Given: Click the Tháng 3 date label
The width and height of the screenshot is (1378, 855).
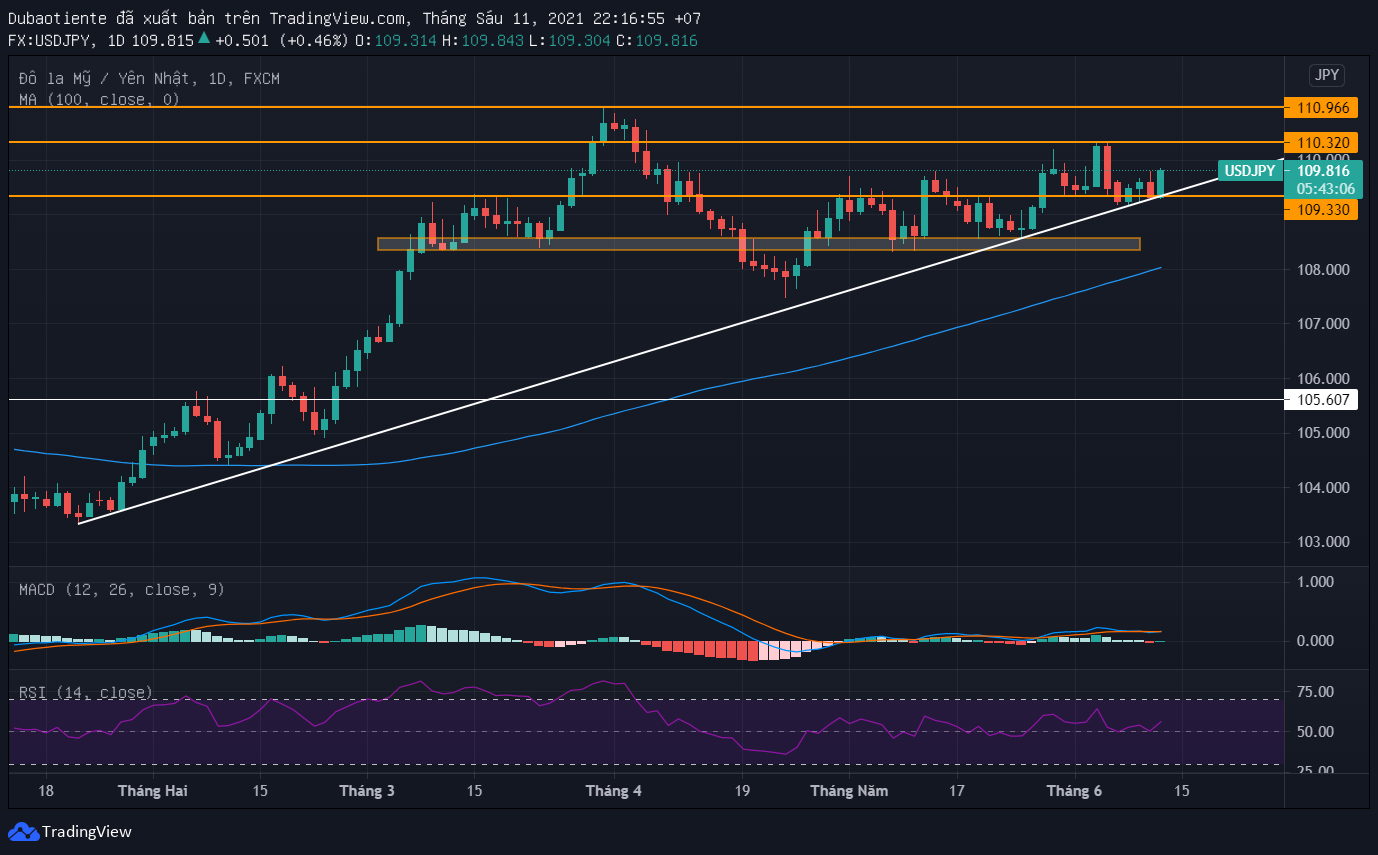Looking at the screenshot, I should [x=367, y=791].
